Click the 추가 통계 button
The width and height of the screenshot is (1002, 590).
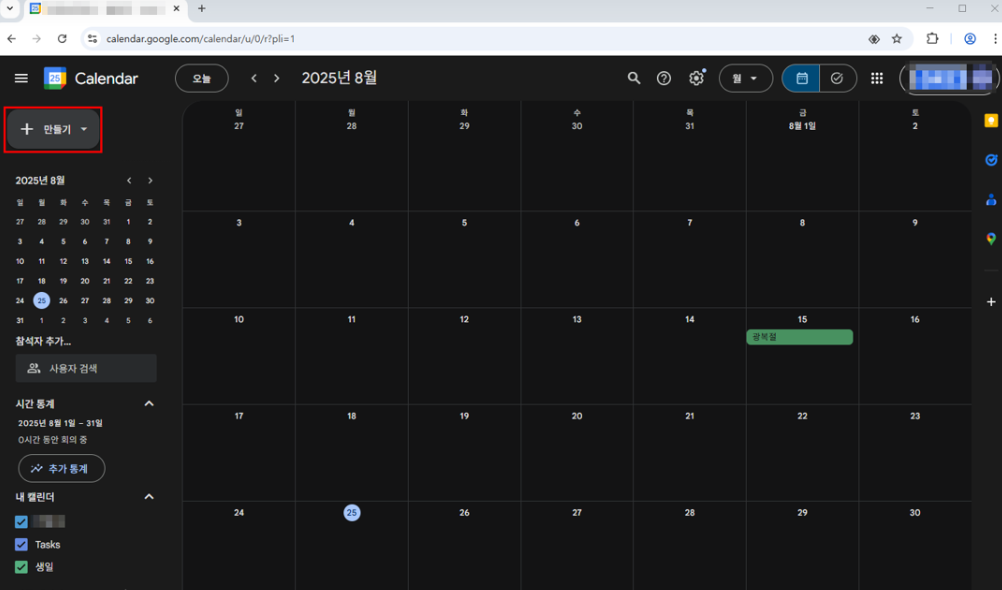(61, 468)
